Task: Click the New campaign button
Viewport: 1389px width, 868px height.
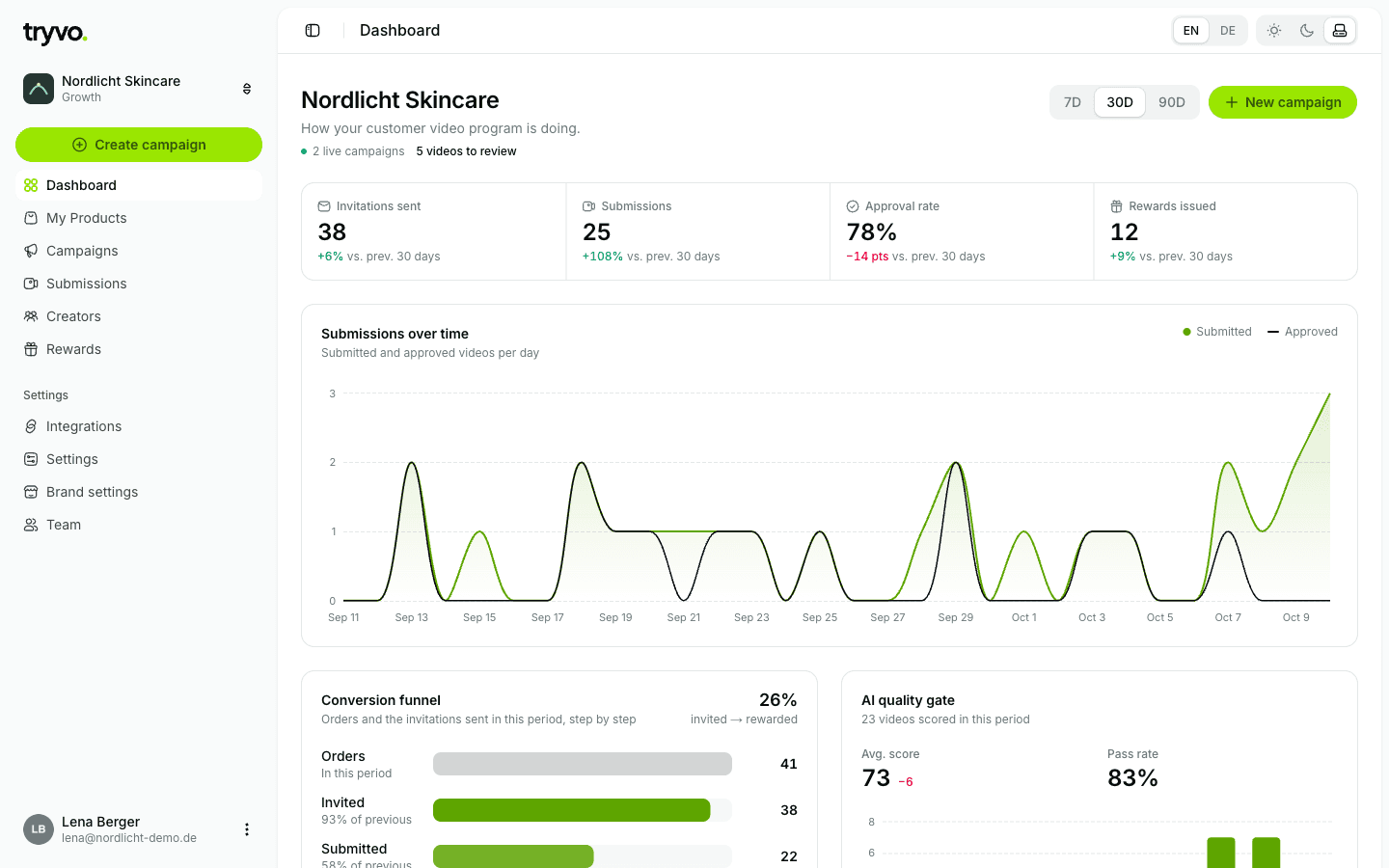Action: [x=1283, y=102]
